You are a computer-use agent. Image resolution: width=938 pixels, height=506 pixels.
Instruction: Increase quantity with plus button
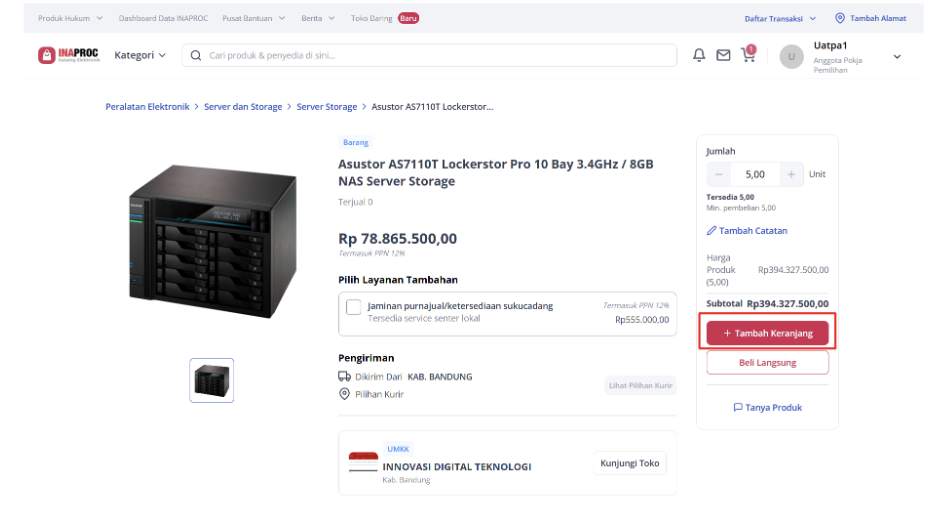coord(791,174)
